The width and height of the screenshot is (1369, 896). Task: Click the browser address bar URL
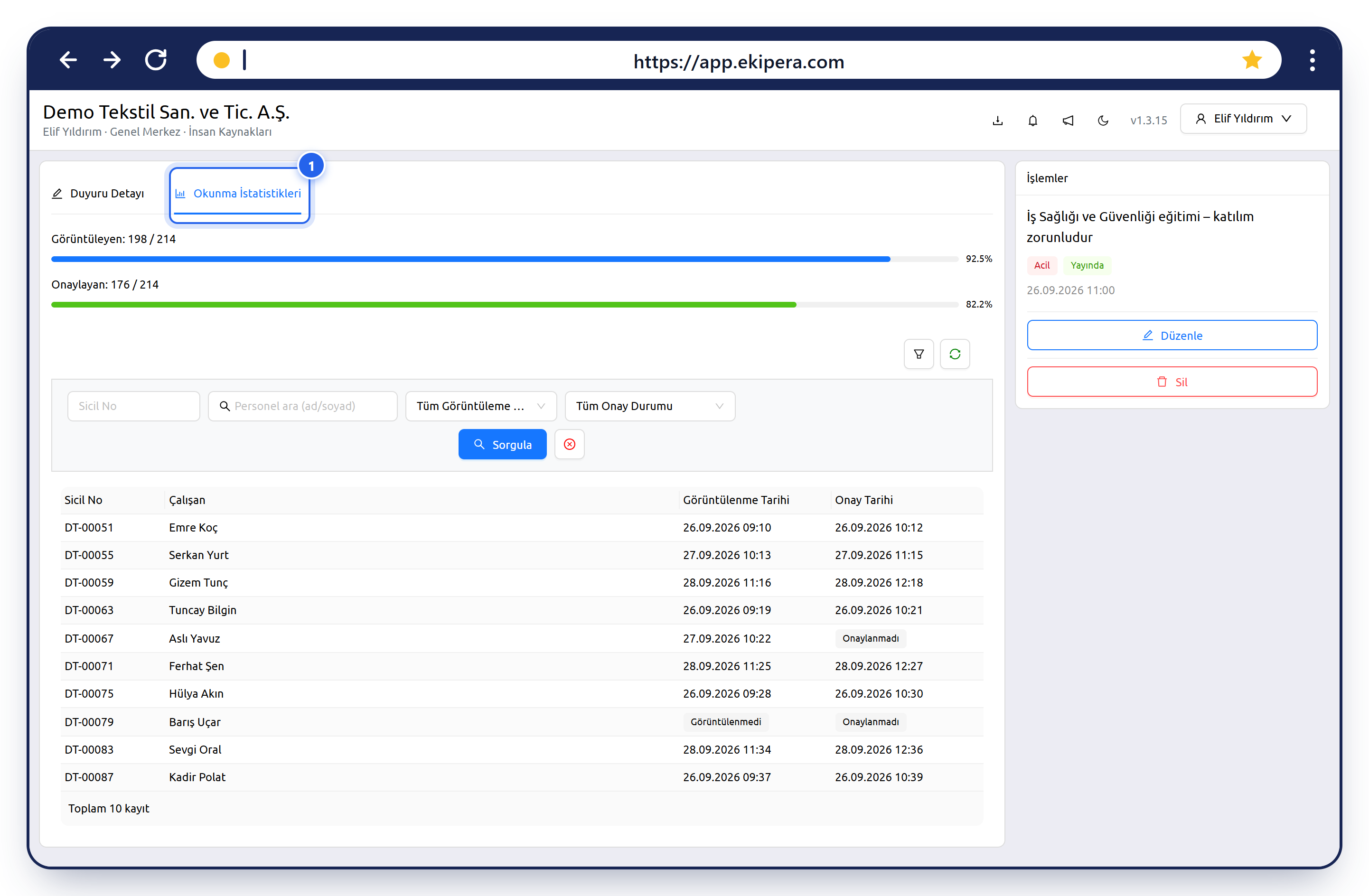[x=739, y=62]
